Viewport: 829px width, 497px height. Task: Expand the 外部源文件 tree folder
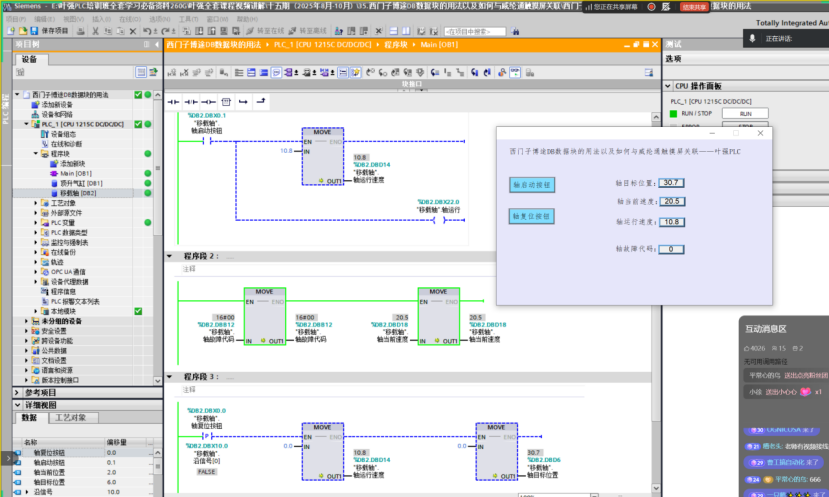pyautogui.click(x=36, y=213)
